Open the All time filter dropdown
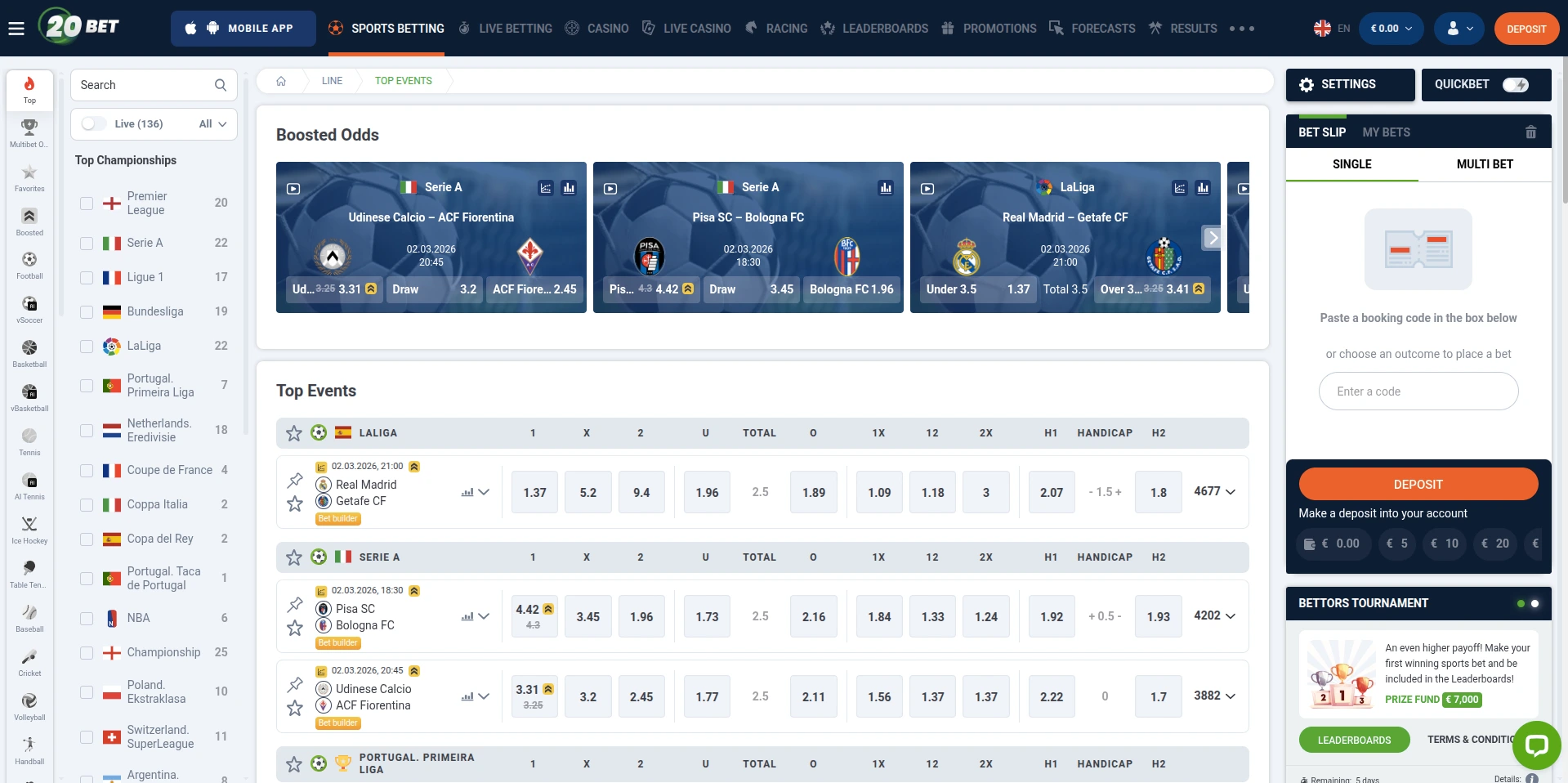The height and width of the screenshot is (783, 1568). coord(212,124)
